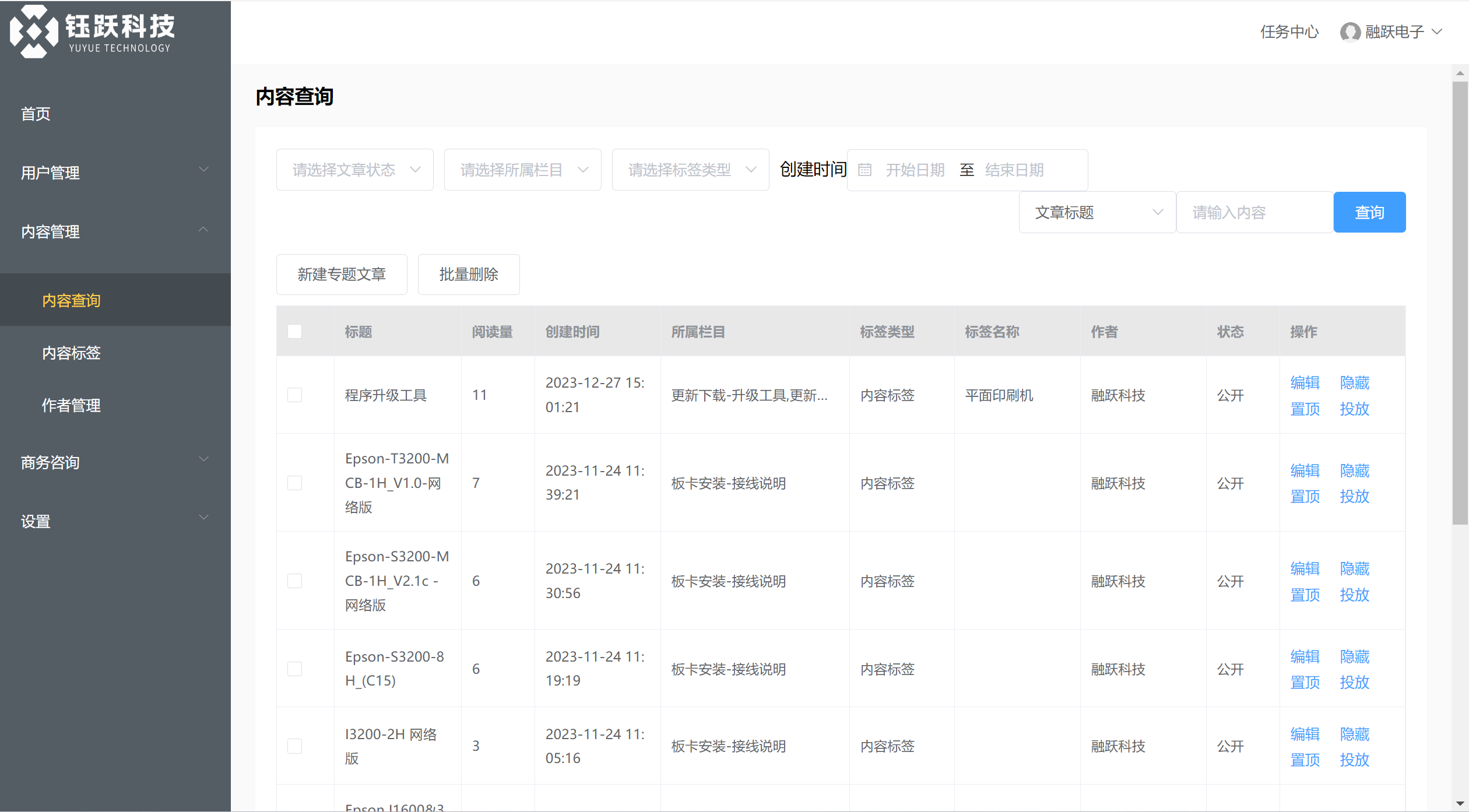The image size is (1469, 812).
Task: Click 编辑 for 程序升级工具 row
Action: (1305, 382)
